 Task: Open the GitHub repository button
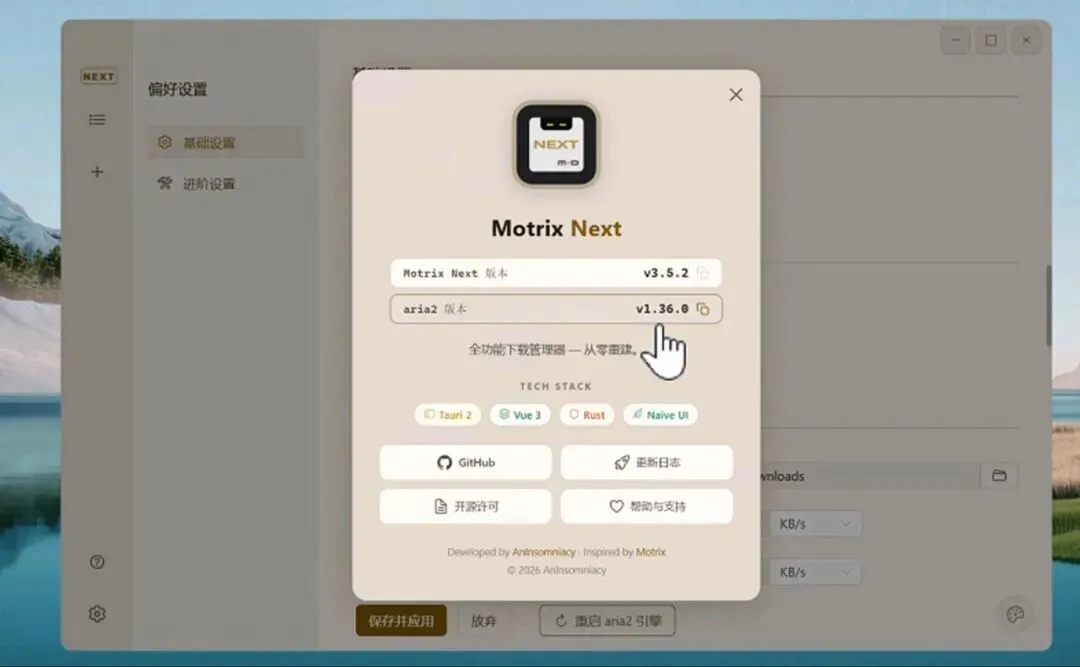pyautogui.click(x=466, y=462)
